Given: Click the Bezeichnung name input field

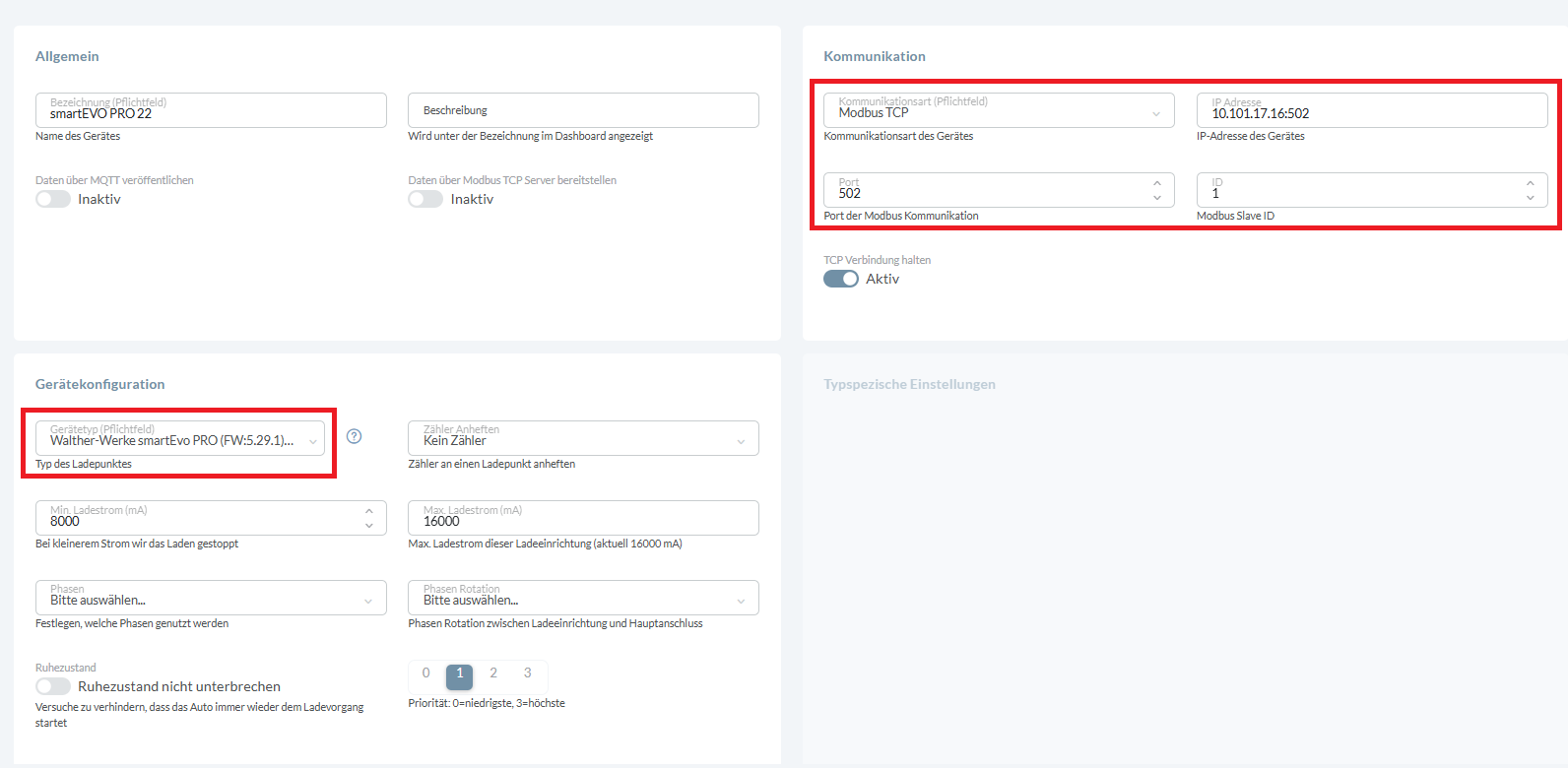Looking at the screenshot, I should (x=211, y=110).
